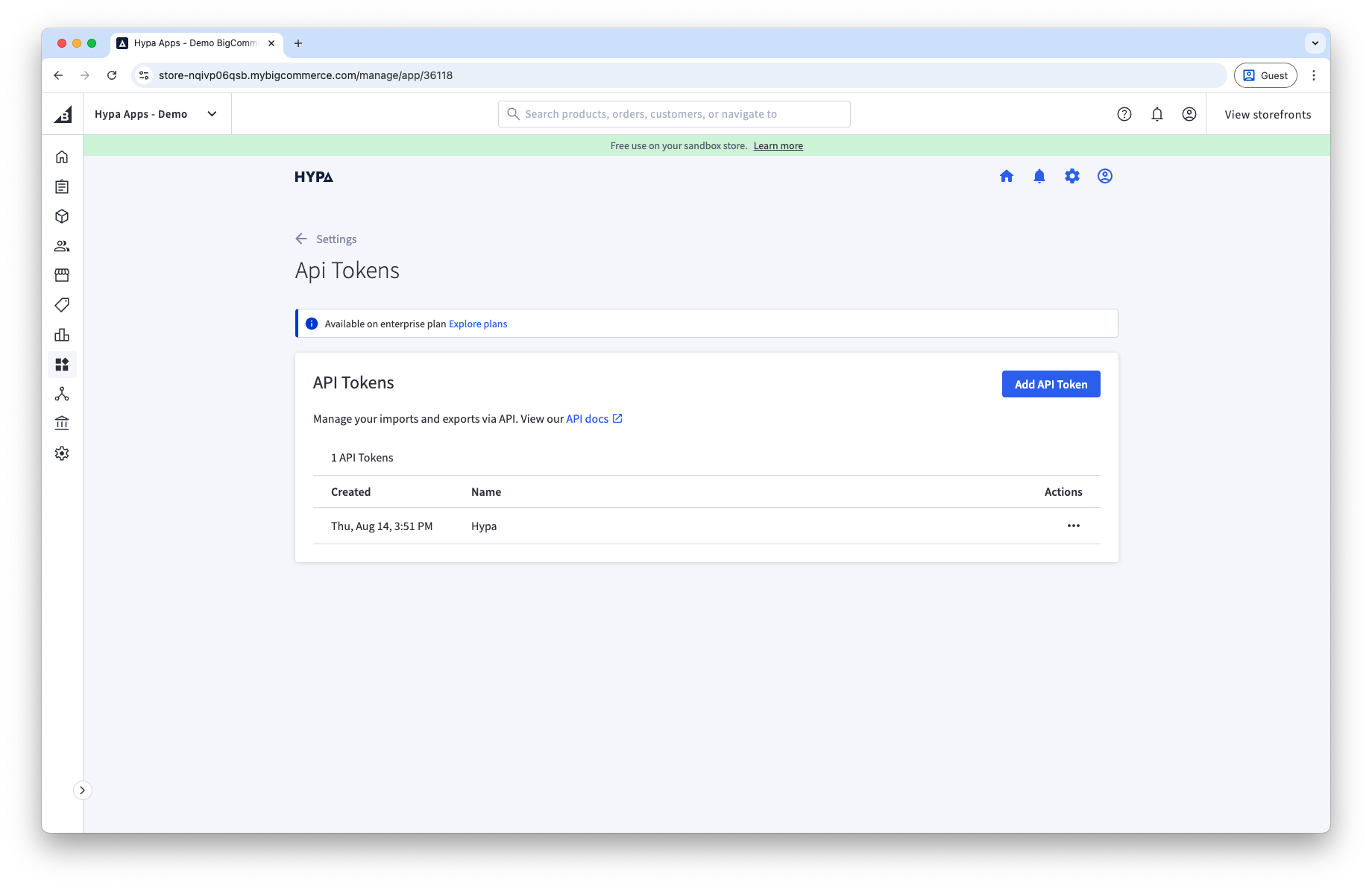Click the Add API Token button
This screenshot has width=1372, height=888.
click(x=1051, y=384)
